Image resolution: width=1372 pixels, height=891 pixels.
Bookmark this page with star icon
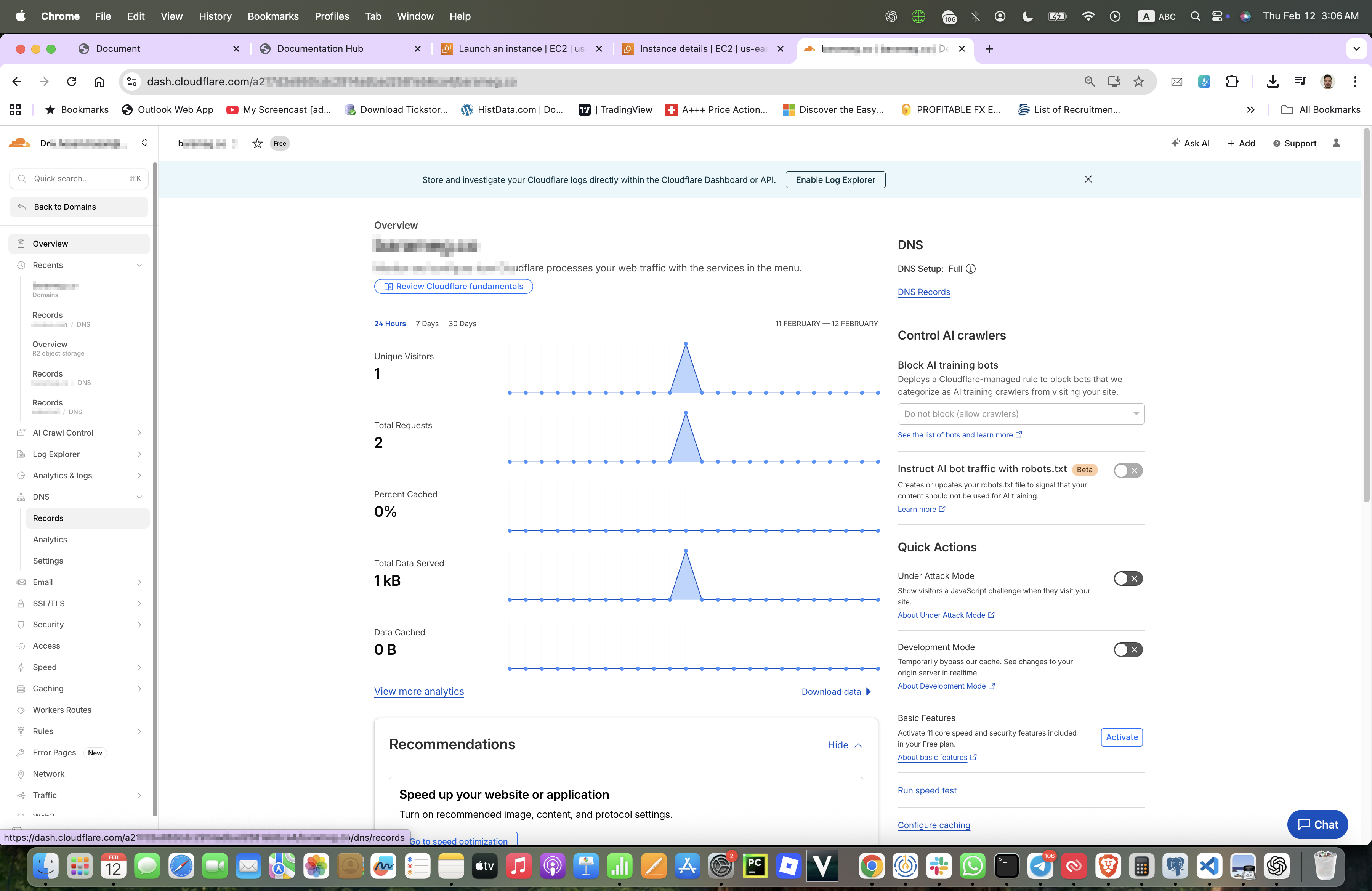coord(1138,81)
